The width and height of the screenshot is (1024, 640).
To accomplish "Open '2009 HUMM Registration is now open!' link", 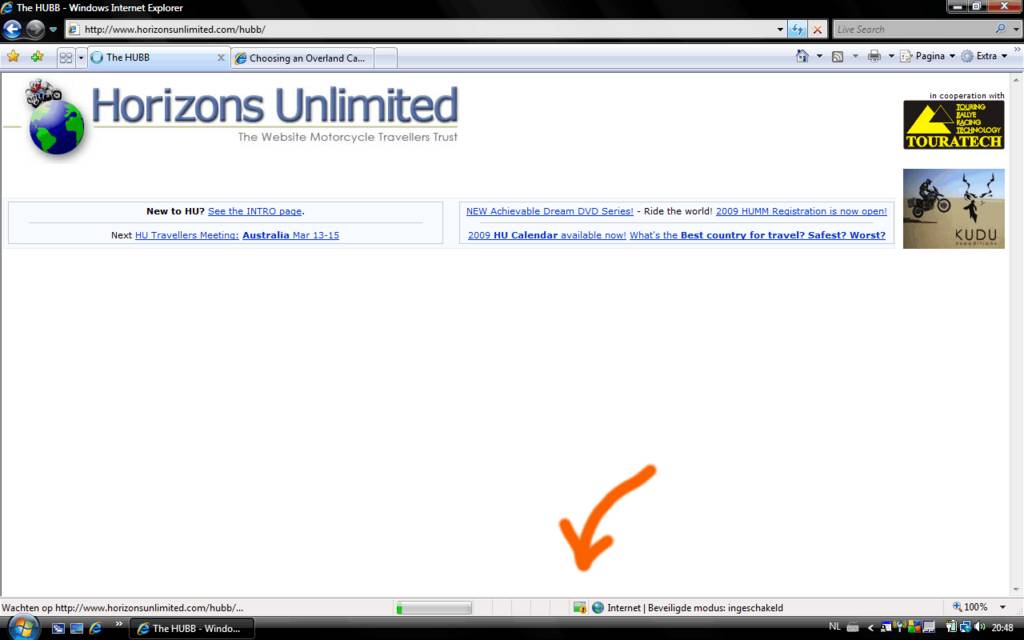I will 801,211.
